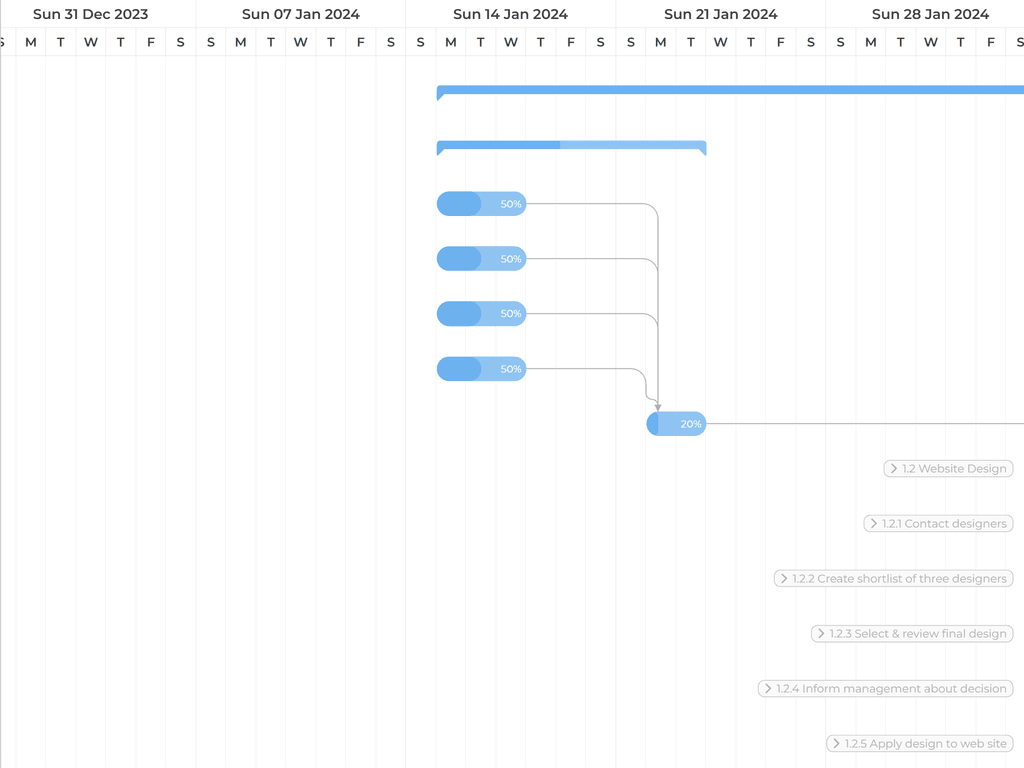
Task: Click the arrow icon on 1.2.1 Contact designers
Action: (874, 524)
